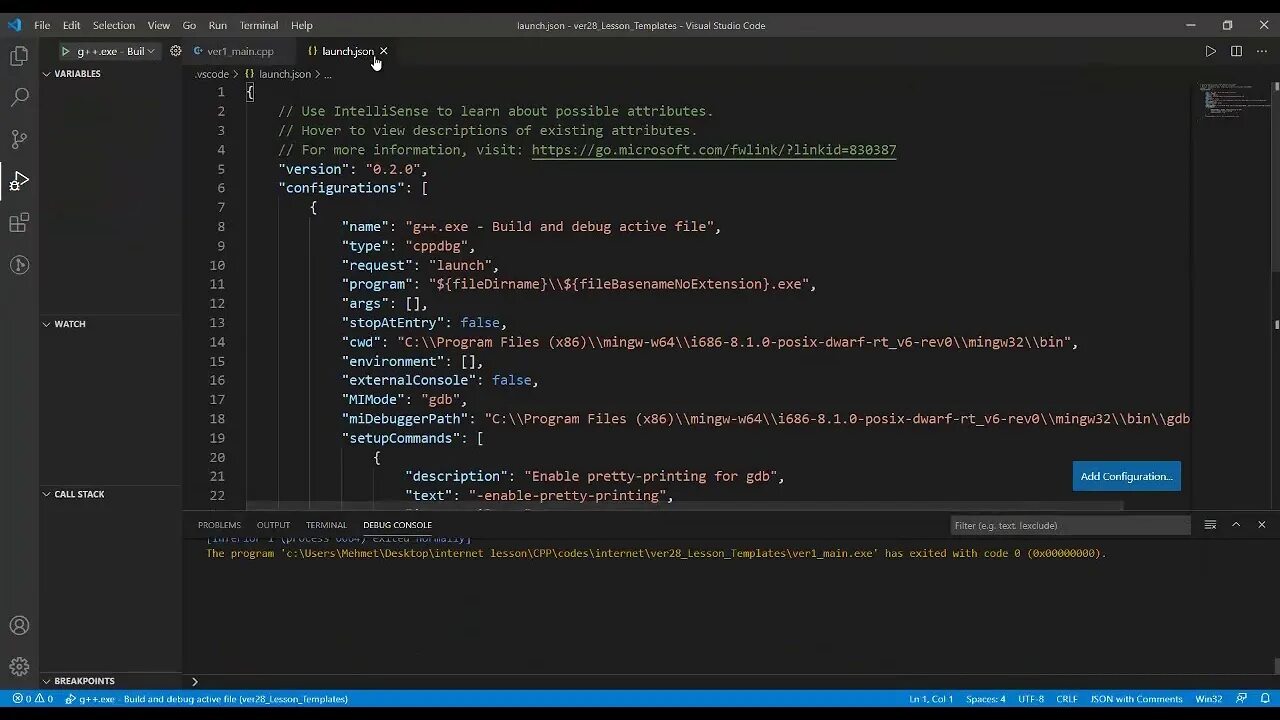1280x720 pixels.
Task: Click errors and warnings count in status bar
Action: (x=33, y=699)
